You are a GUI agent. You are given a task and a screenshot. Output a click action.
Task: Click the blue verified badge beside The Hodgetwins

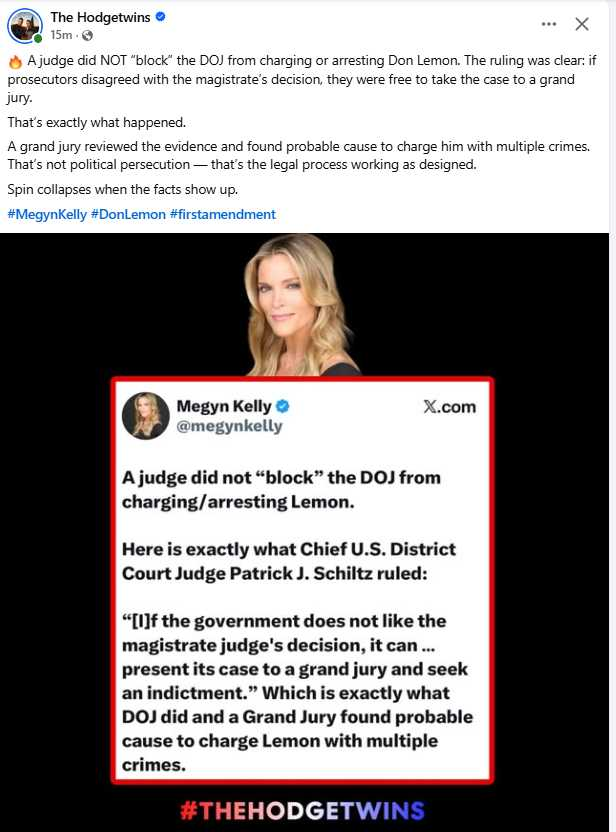[x=160, y=17]
